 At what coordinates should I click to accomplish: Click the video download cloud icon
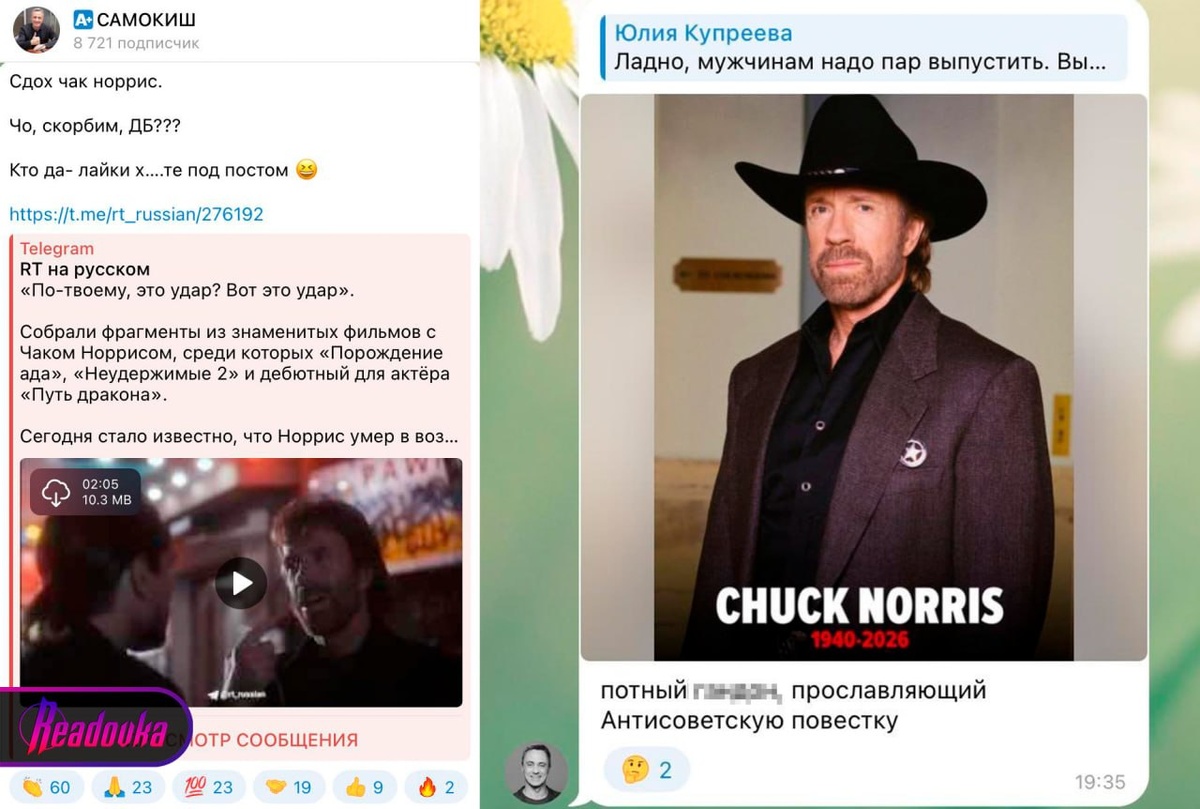[x=56, y=492]
